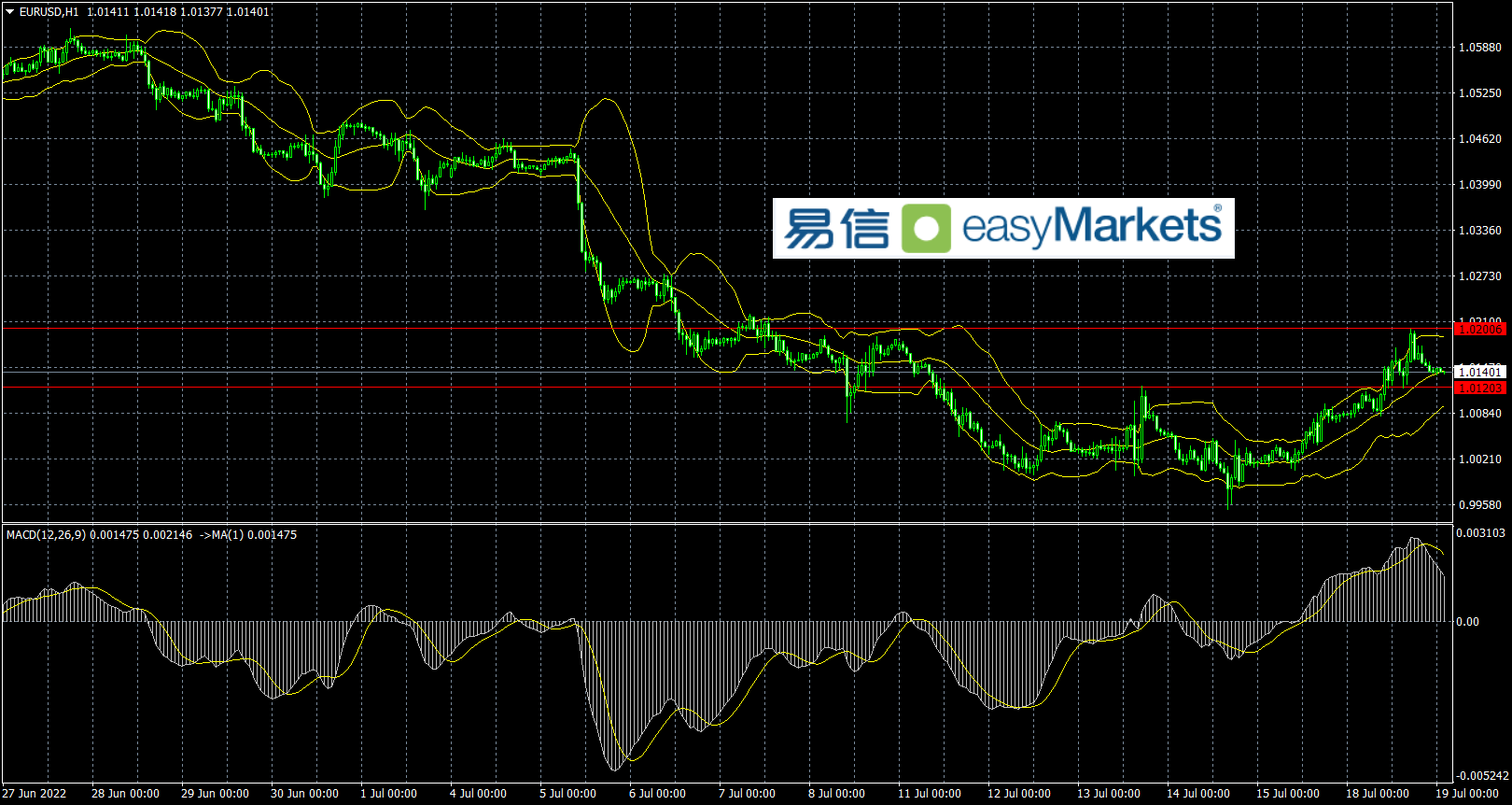Image resolution: width=1512 pixels, height=805 pixels.
Task: Click the MACD scale value -0.005242
Action: [1482, 776]
